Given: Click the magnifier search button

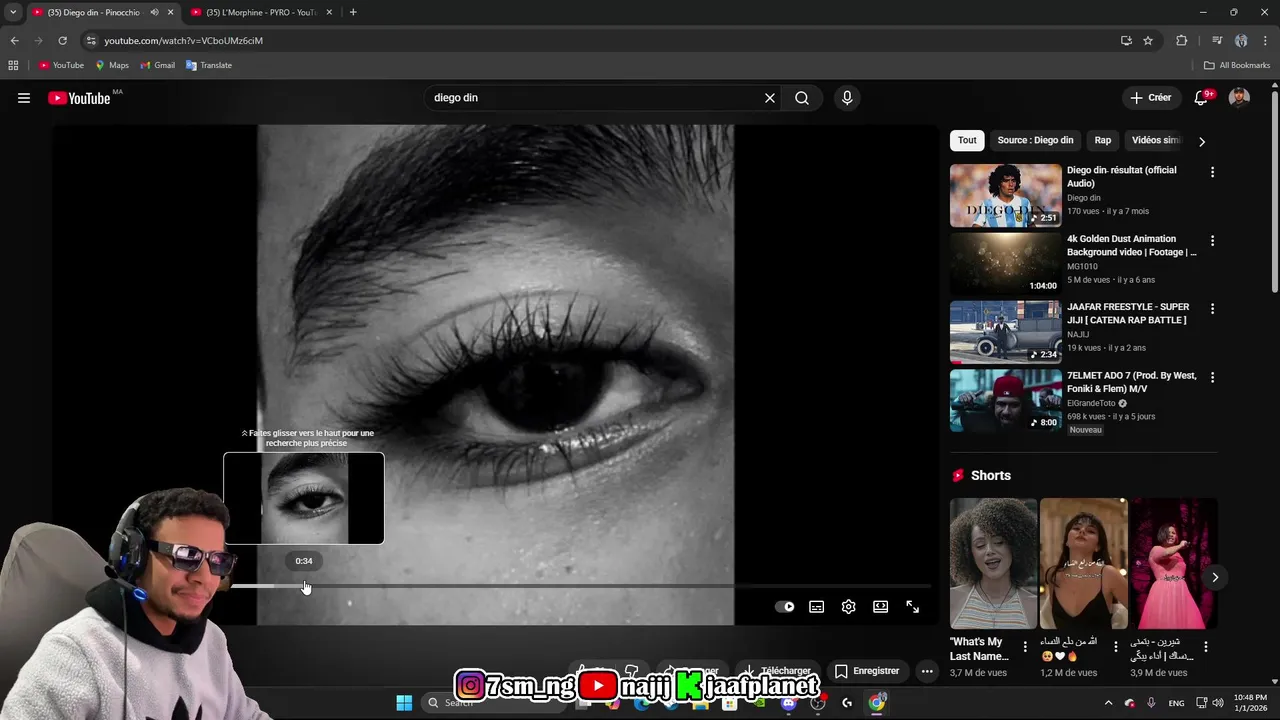Looking at the screenshot, I should coord(802,98).
